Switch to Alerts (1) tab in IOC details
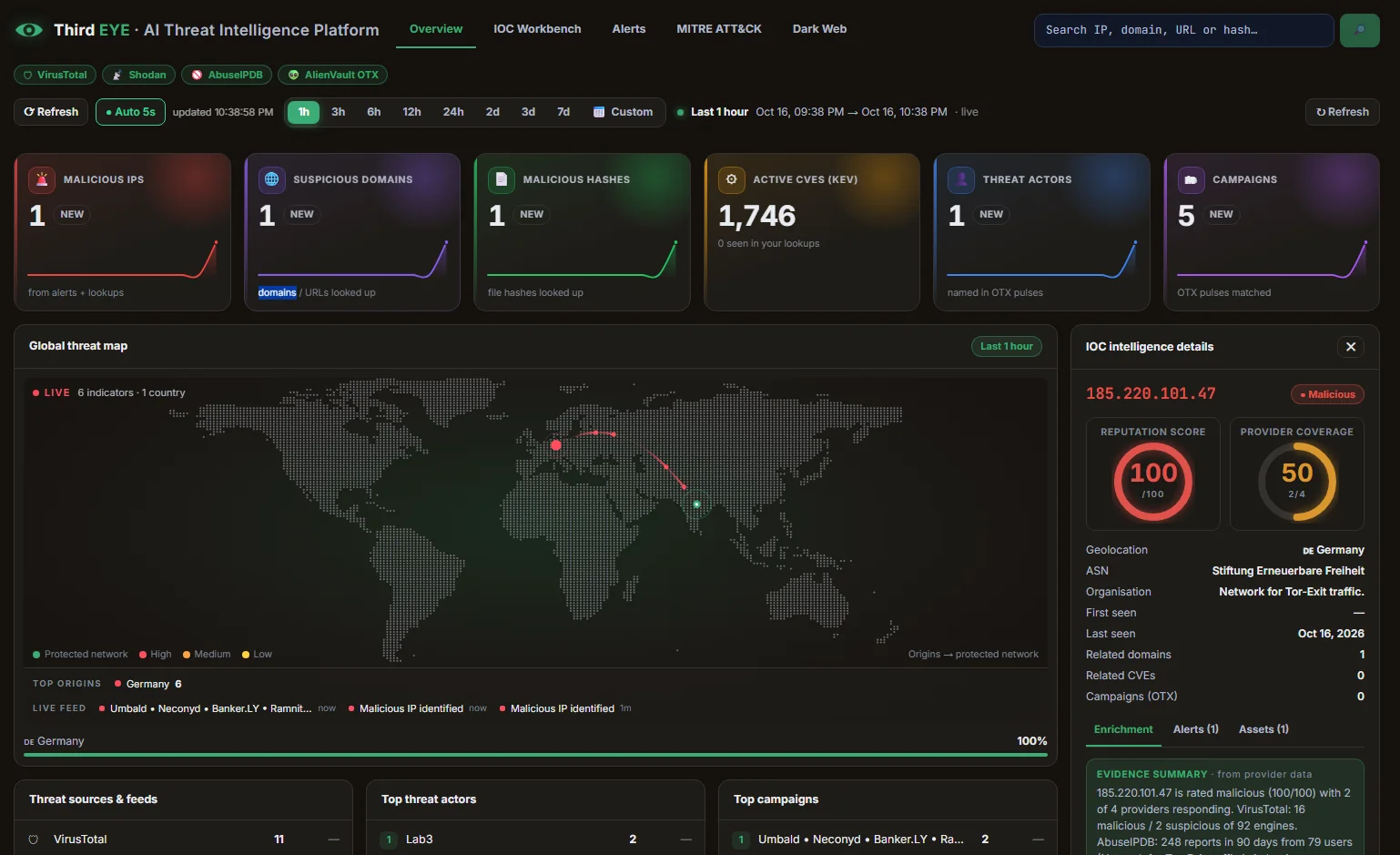This screenshot has height=855, width=1400. point(1196,729)
